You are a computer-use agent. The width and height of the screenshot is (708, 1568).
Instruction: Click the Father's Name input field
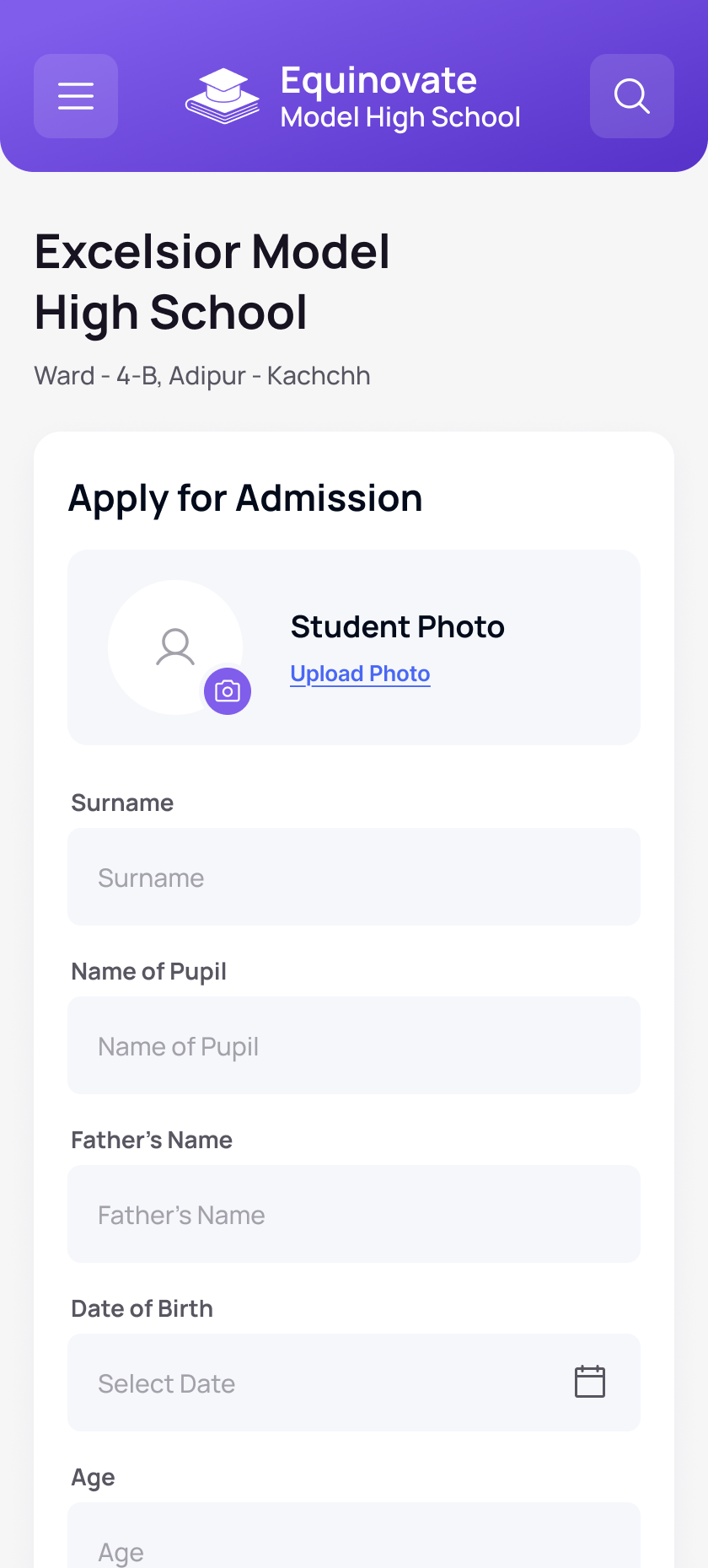click(x=354, y=1214)
